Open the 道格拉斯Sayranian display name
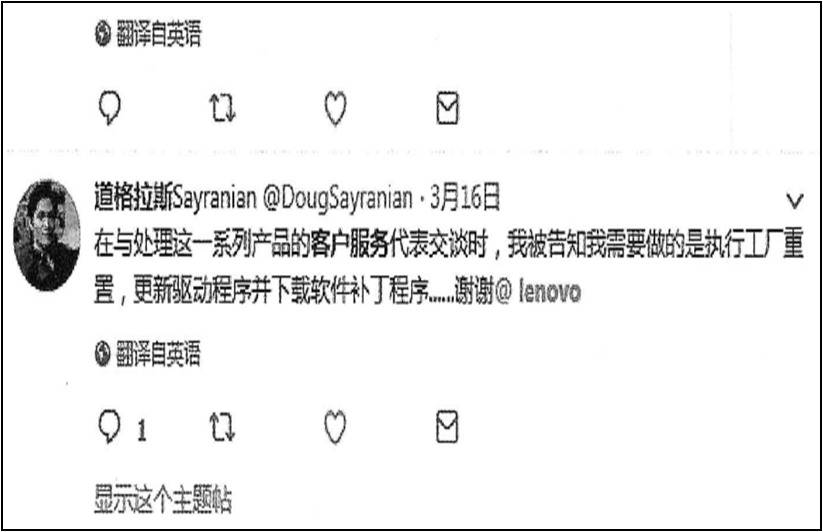The height and width of the screenshot is (532, 823). tap(175, 198)
